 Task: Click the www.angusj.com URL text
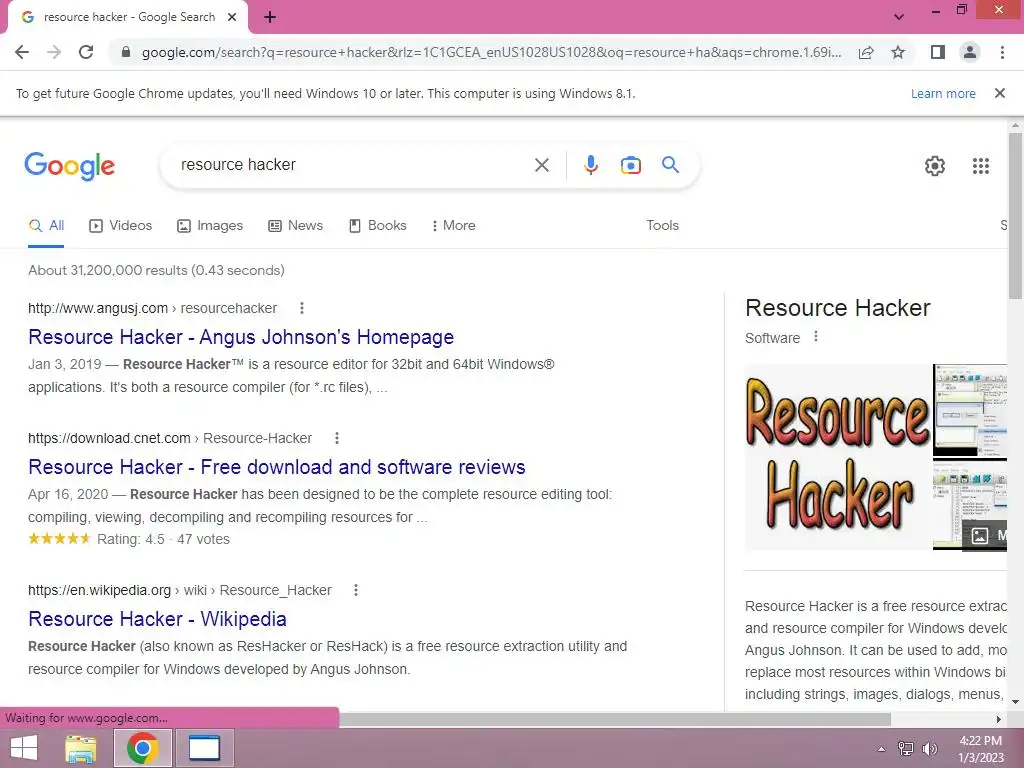tap(98, 308)
